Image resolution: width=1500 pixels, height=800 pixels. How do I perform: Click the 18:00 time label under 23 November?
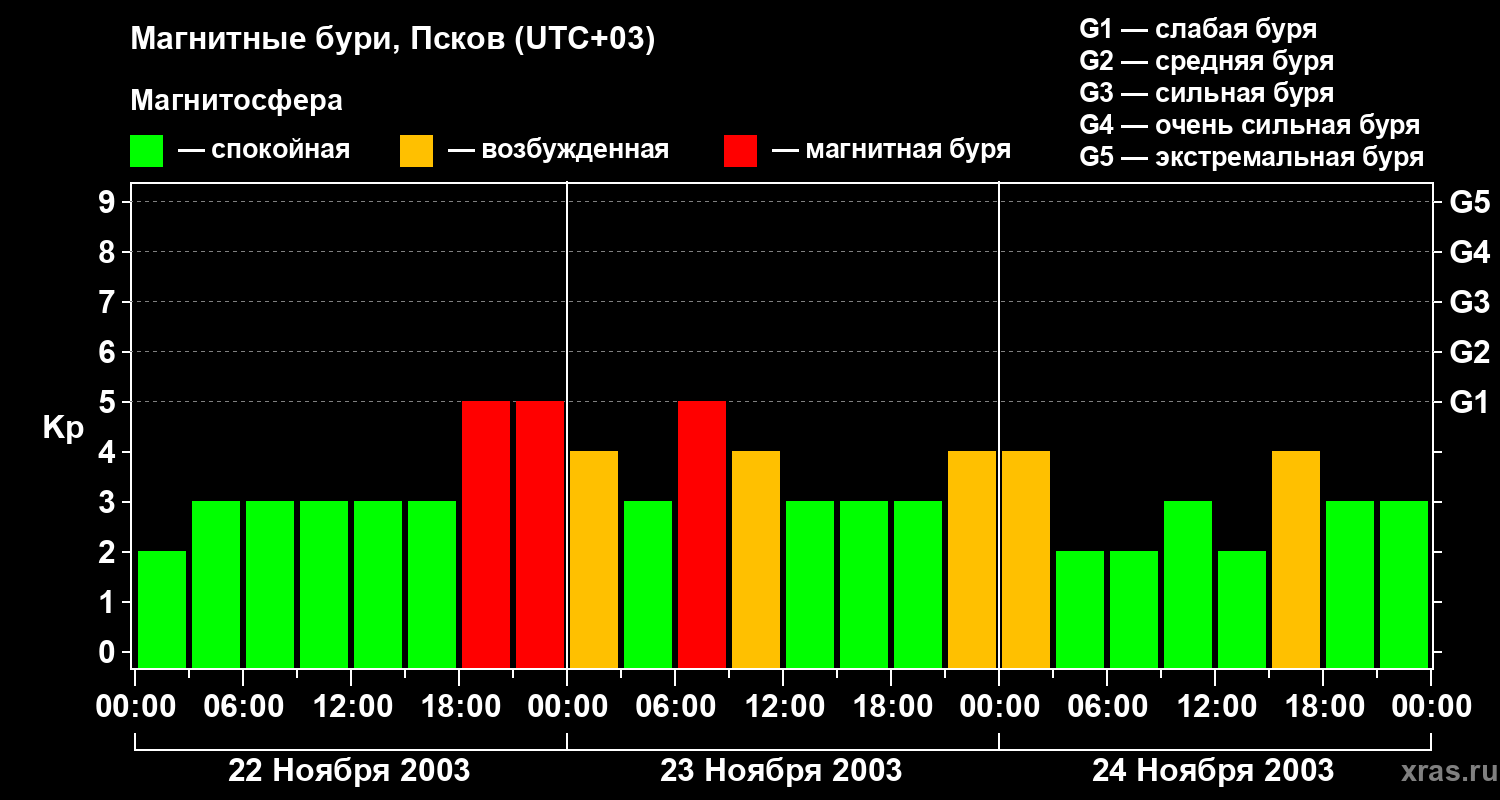pos(891,707)
